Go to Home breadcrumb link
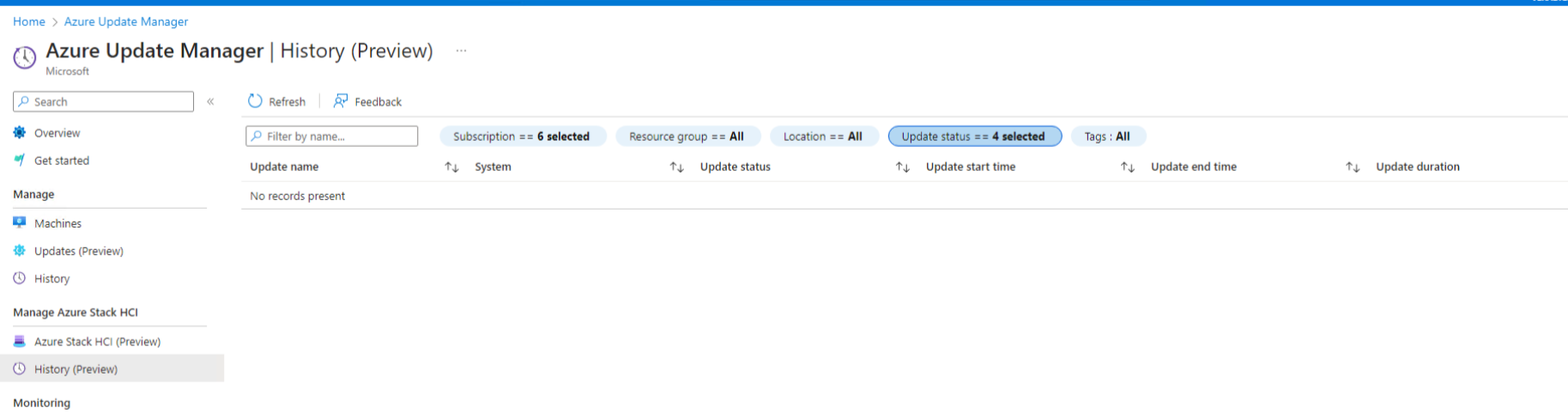The height and width of the screenshot is (414, 1568). coord(29,21)
